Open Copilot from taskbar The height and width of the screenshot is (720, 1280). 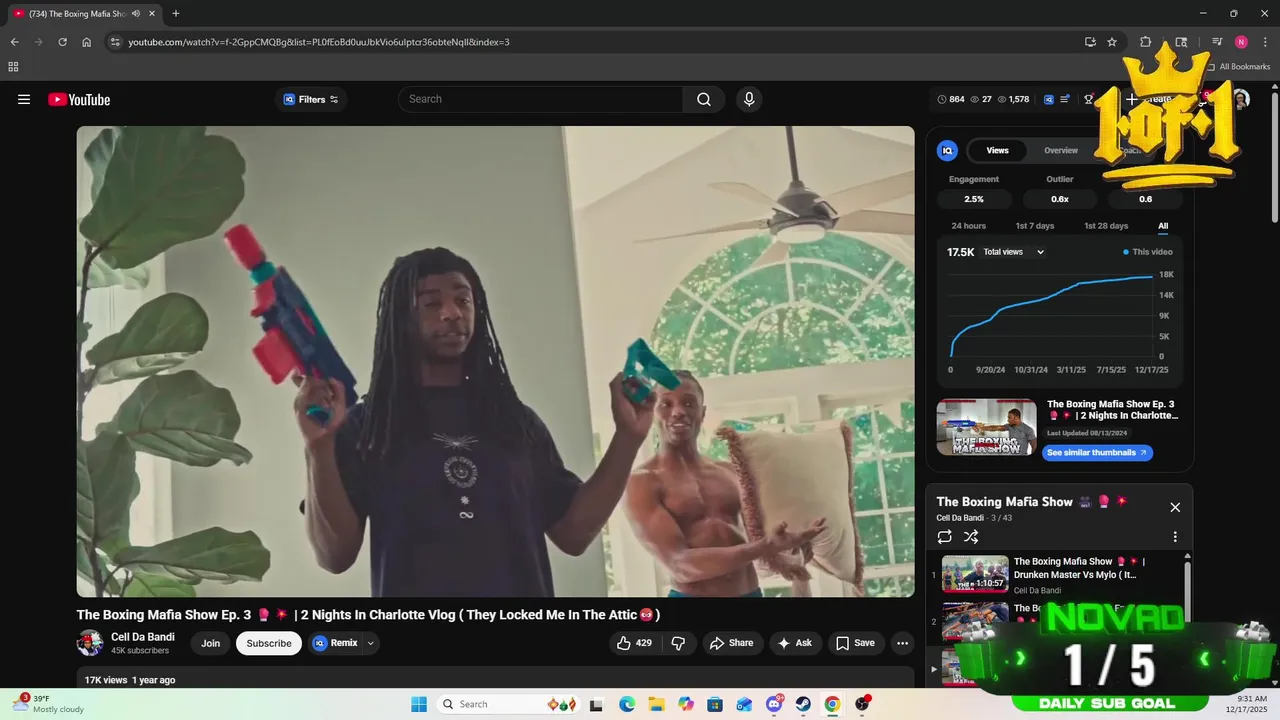[x=686, y=704]
